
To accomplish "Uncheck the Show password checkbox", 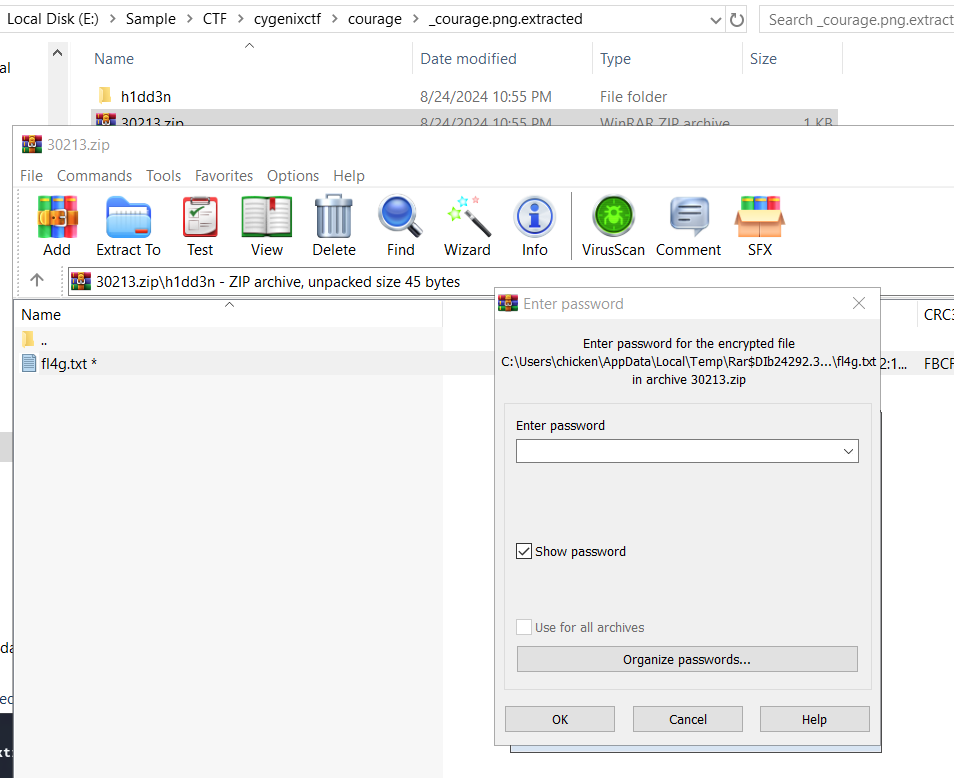I will click(x=524, y=551).
